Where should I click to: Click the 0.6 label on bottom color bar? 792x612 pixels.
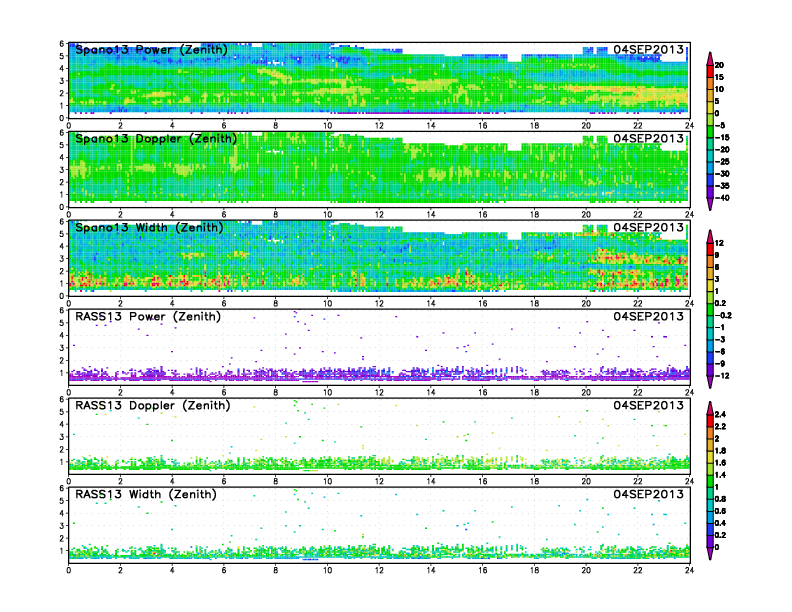tap(720, 511)
